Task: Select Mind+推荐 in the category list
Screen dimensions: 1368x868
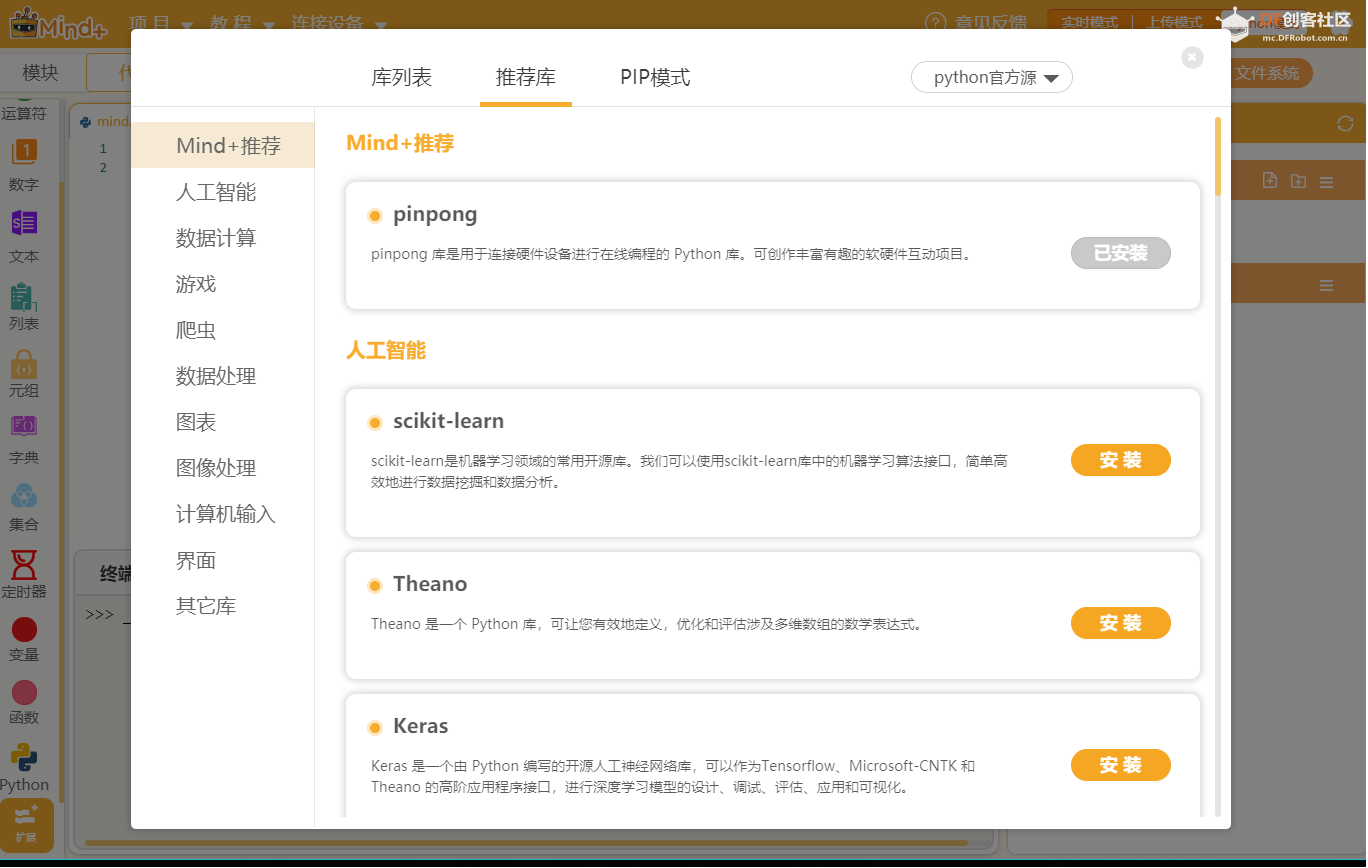Action: point(223,146)
